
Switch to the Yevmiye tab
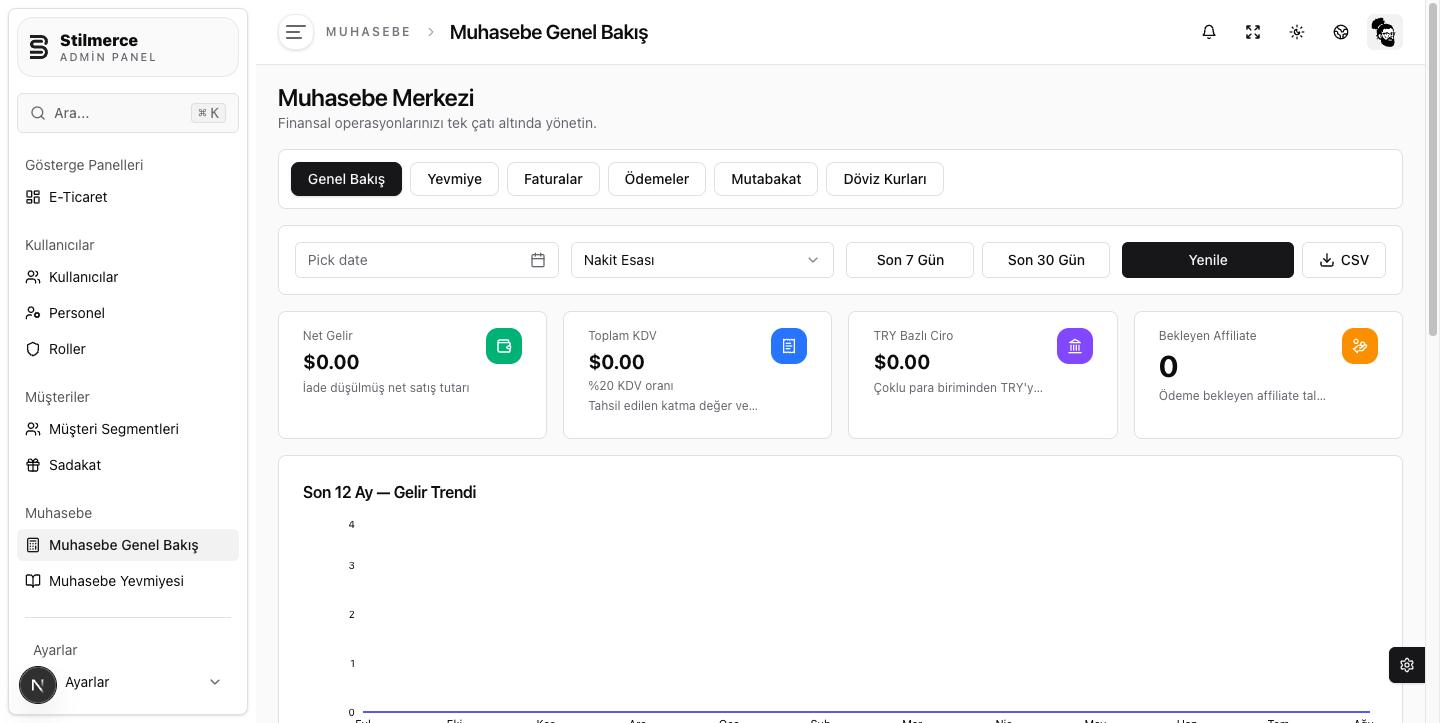tap(454, 179)
